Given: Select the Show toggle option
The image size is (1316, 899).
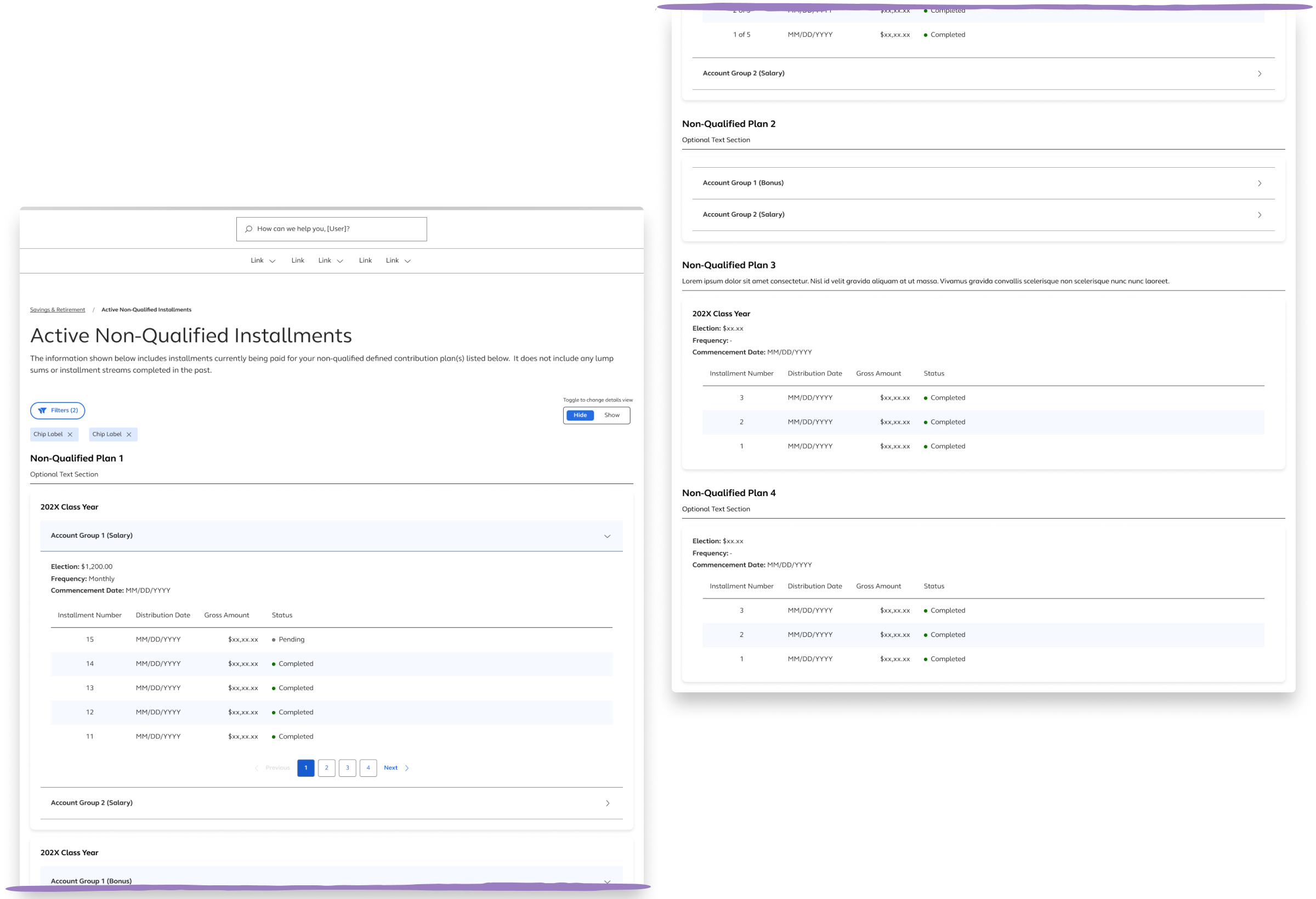Looking at the screenshot, I should (611, 415).
